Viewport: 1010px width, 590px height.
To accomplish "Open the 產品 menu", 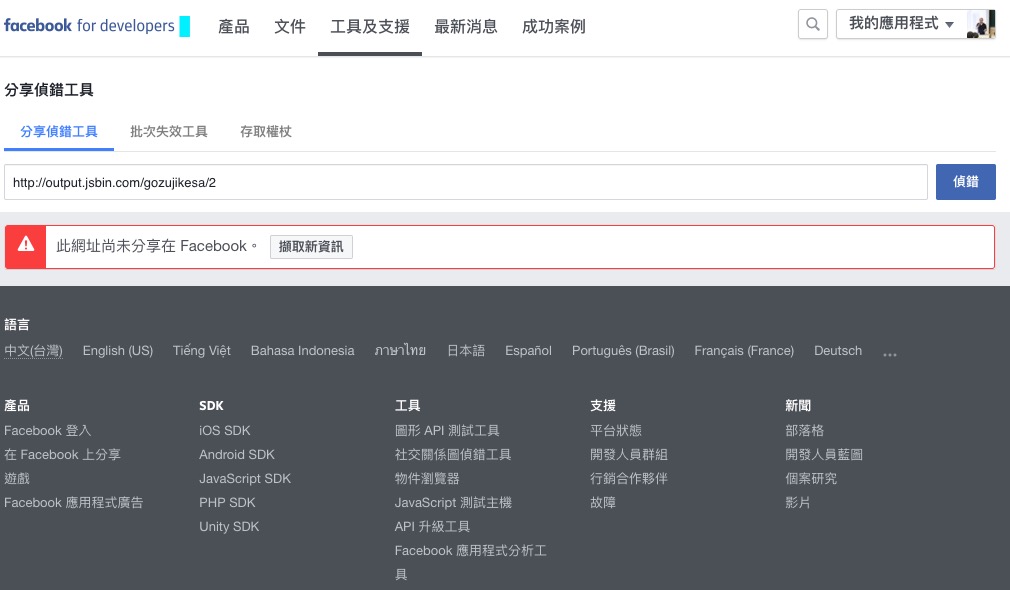I will point(233,26).
